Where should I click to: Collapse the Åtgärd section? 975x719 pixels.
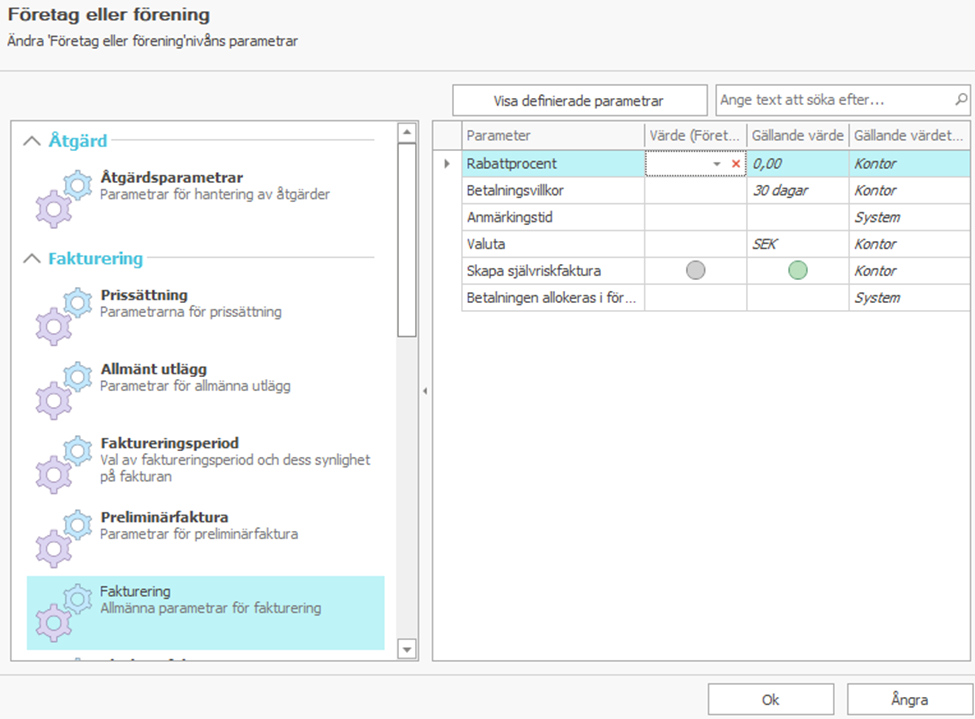tap(33, 141)
